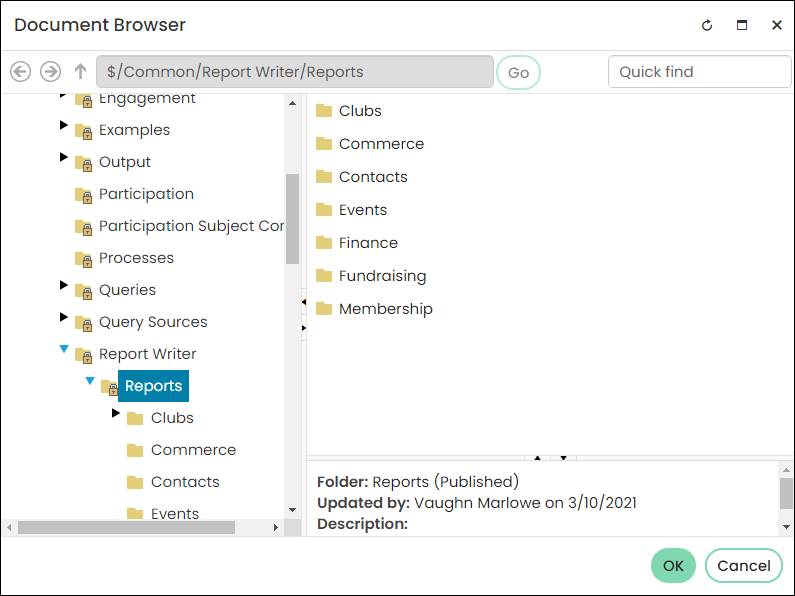Click the path field $/Common/Report Writer/Reports
Viewport: 795px width, 596px height.
(295, 71)
